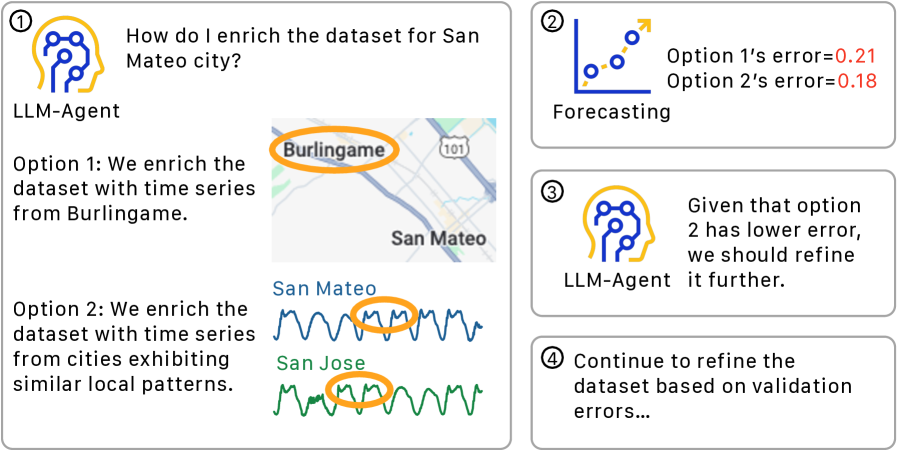Screen dimensions: 897x451
Task: Click the orange ellipse on the San Mateo series
Action: click(385, 315)
